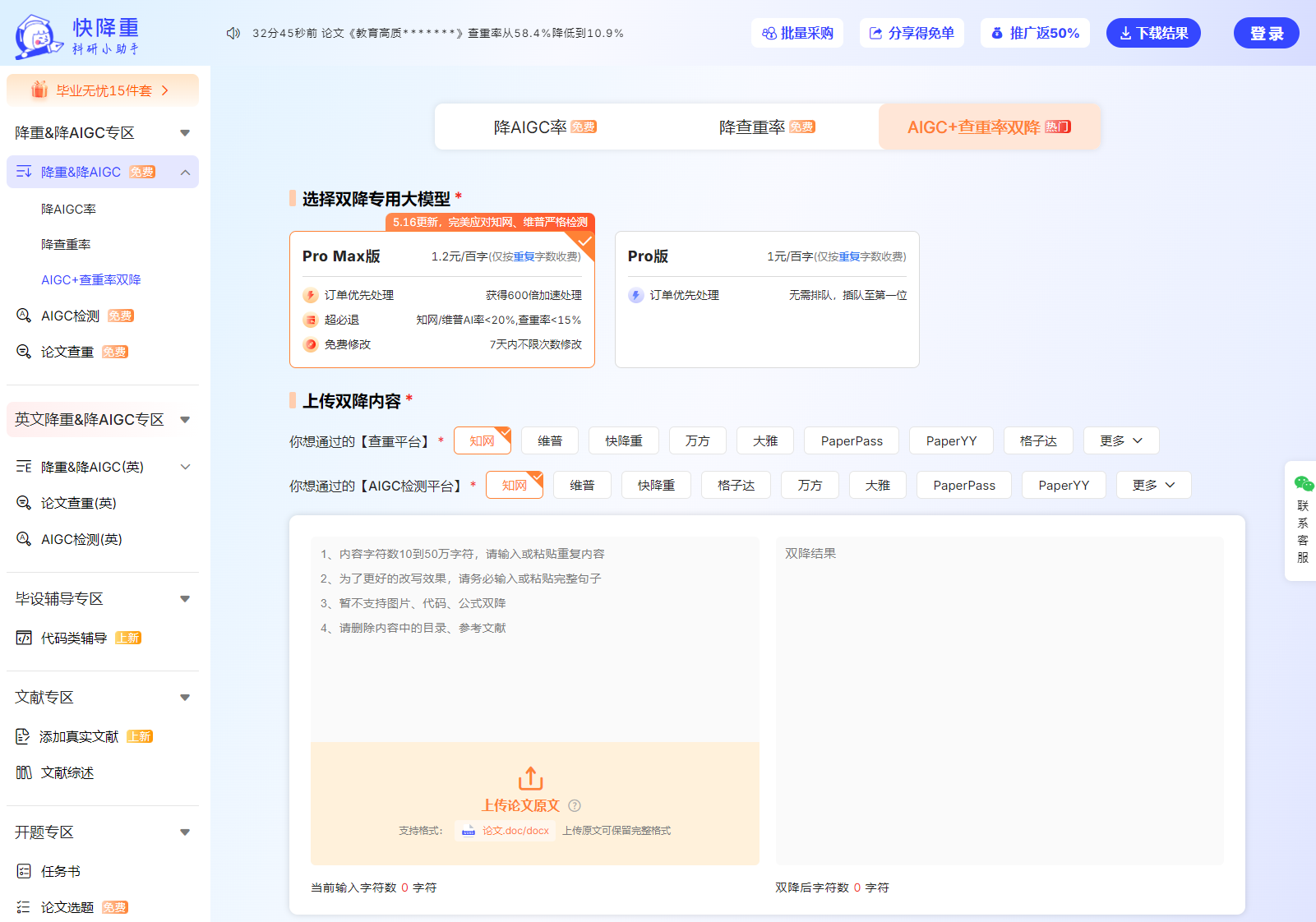The height and width of the screenshot is (922, 1316).
Task: Click the WeChat customer service icon
Action: tap(1304, 483)
